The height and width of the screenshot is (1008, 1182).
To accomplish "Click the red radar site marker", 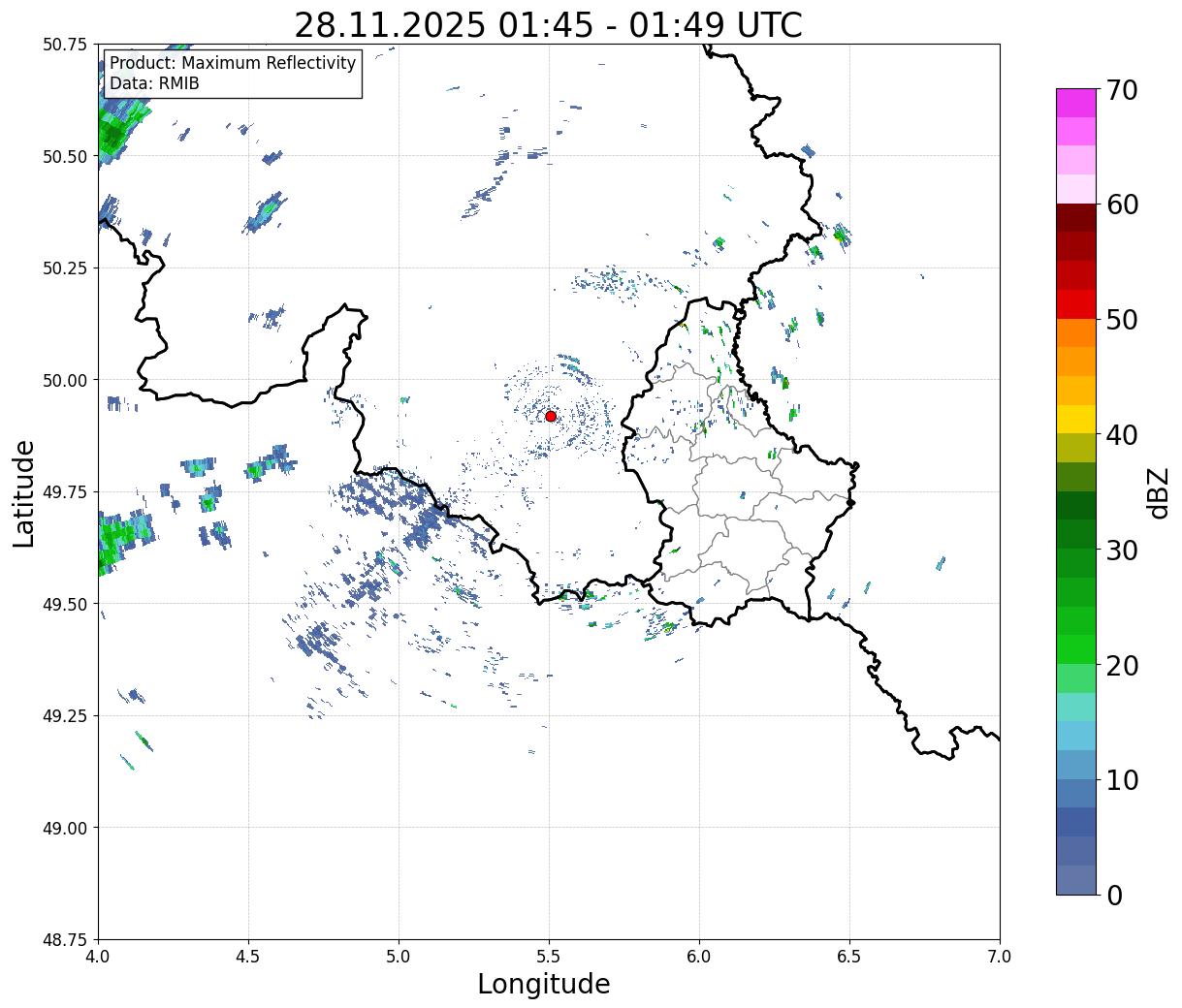I will (x=551, y=416).
